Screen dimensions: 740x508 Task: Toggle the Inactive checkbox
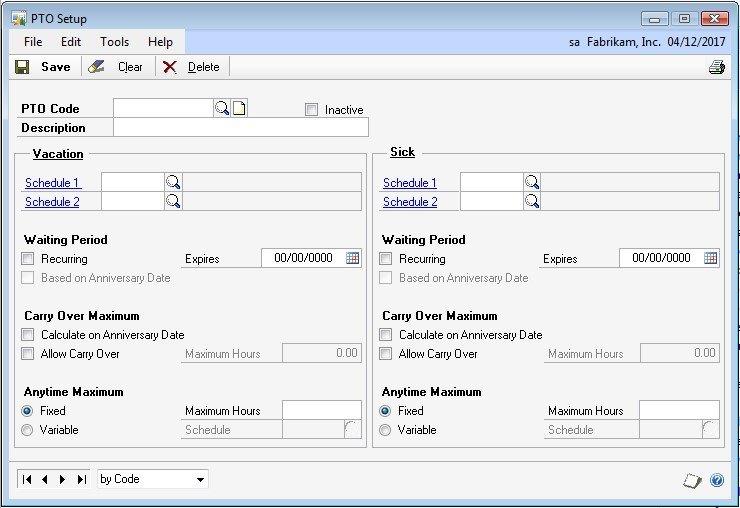(311, 110)
